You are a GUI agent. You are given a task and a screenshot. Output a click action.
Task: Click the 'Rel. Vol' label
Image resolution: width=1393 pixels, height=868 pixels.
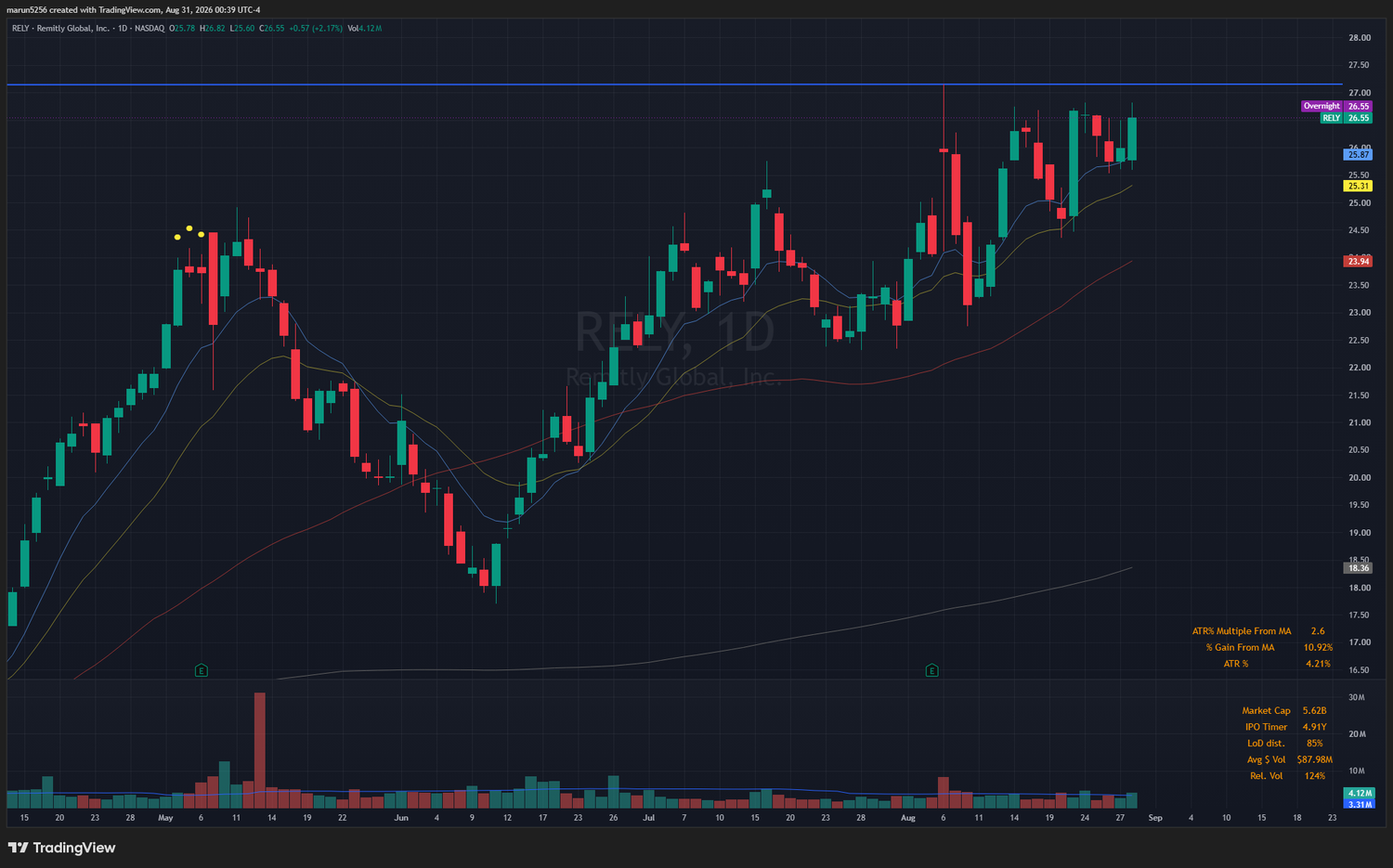(x=1266, y=776)
